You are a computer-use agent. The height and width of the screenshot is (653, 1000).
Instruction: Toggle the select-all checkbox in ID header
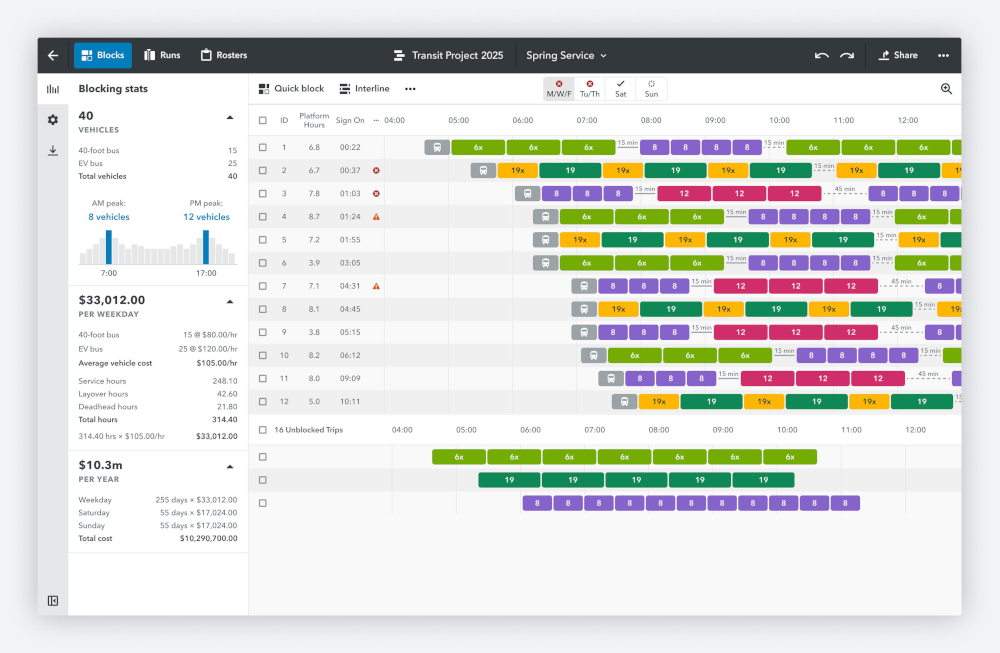click(263, 120)
